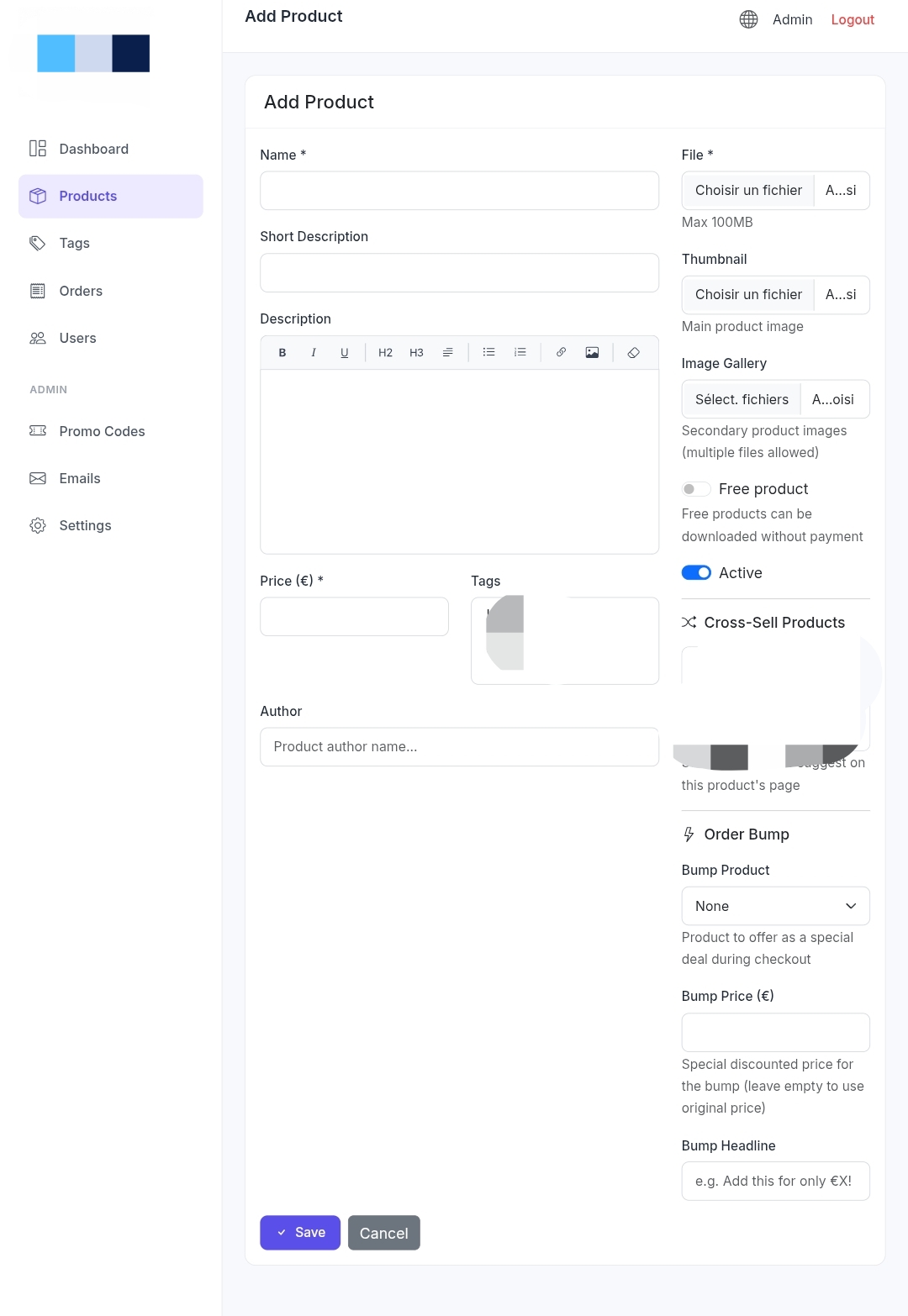Focus the Bump Headline field
This screenshot has width=908, height=1316.
[775, 1182]
